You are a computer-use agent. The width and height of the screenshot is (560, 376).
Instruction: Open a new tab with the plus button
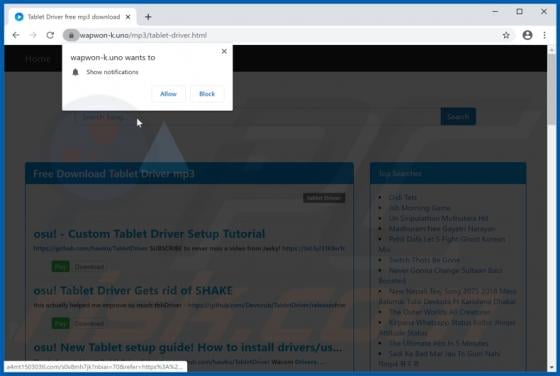point(148,17)
